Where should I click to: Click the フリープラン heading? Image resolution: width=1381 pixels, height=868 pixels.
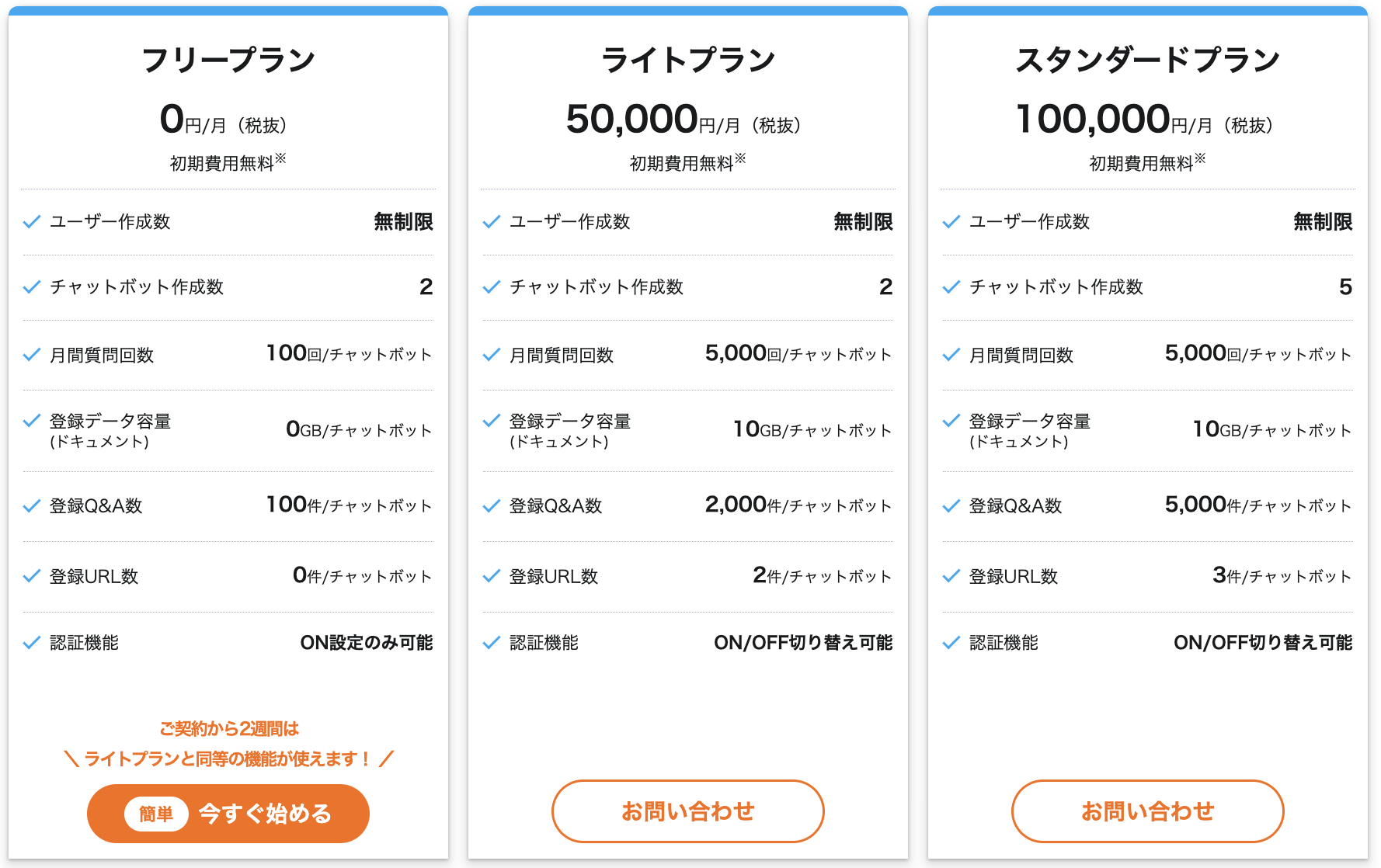(x=228, y=60)
